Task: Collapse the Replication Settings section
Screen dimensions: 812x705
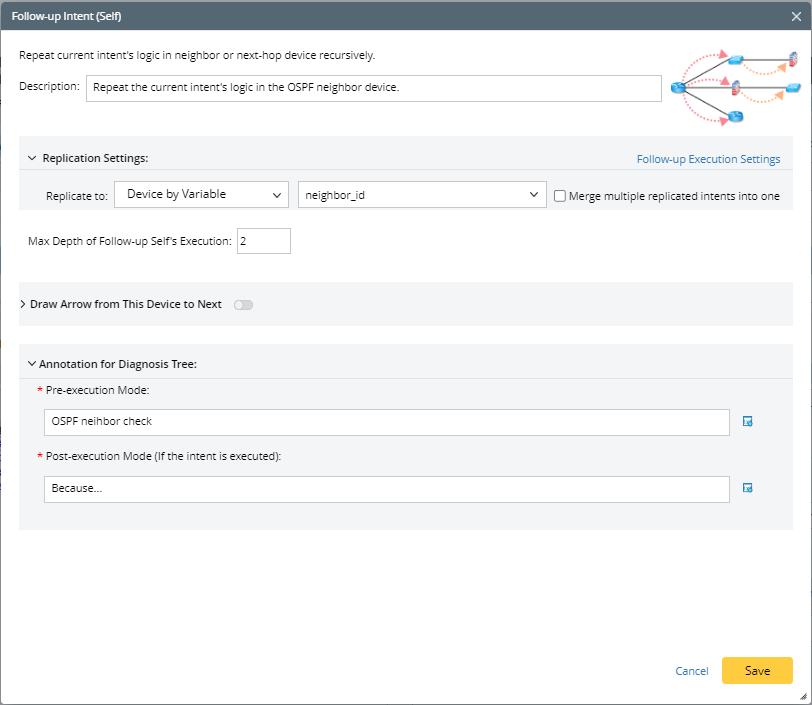Action: [32, 158]
